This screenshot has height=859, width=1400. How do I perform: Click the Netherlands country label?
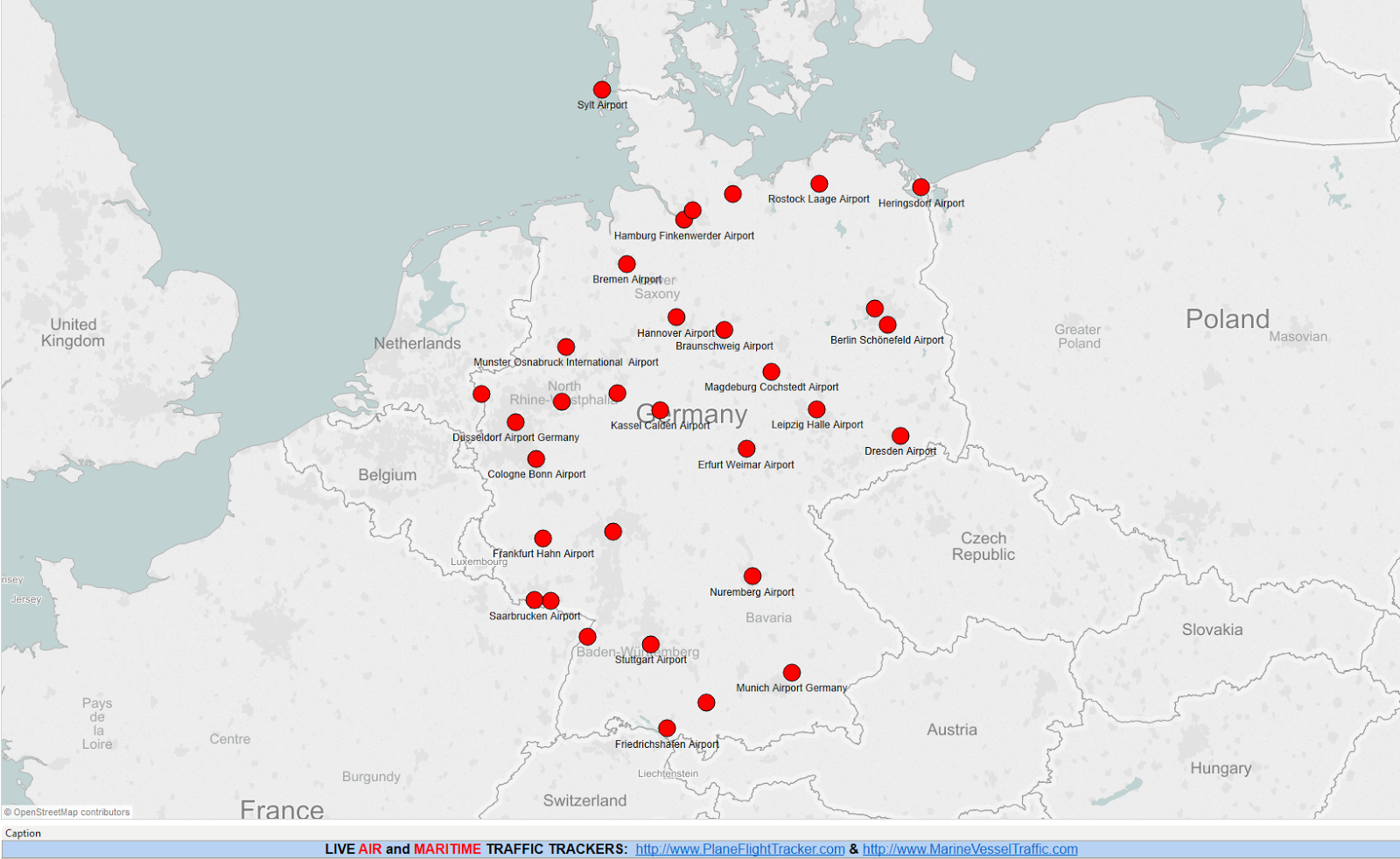tap(417, 344)
